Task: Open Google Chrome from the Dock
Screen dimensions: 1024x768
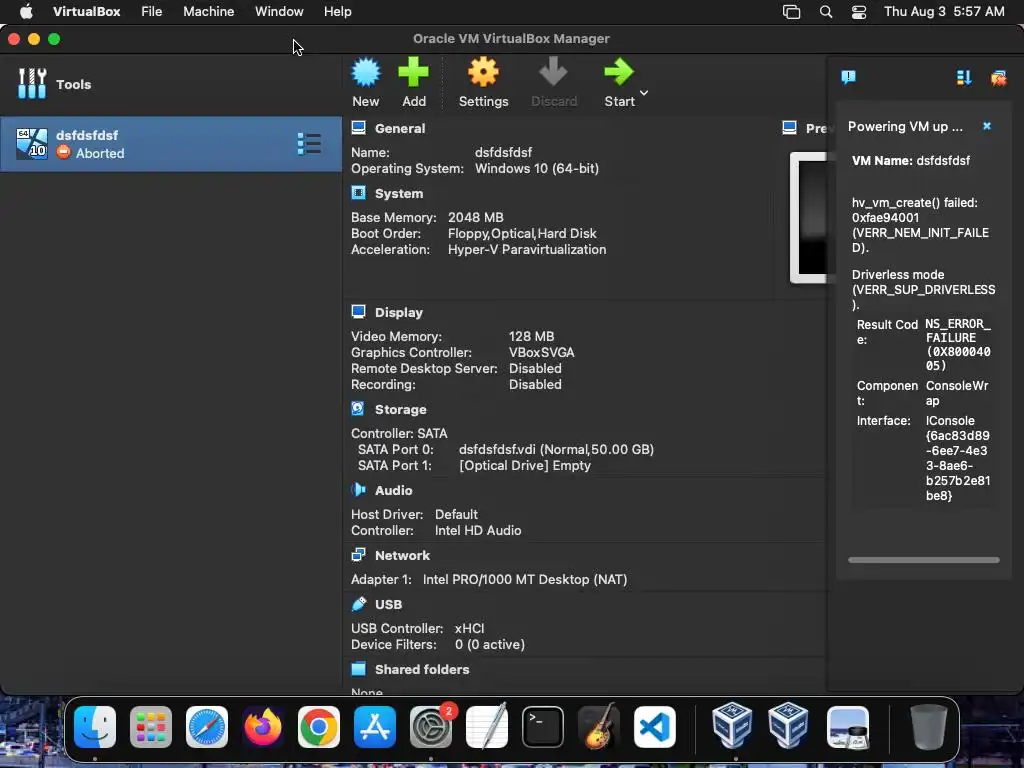Action: [x=319, y=727]
